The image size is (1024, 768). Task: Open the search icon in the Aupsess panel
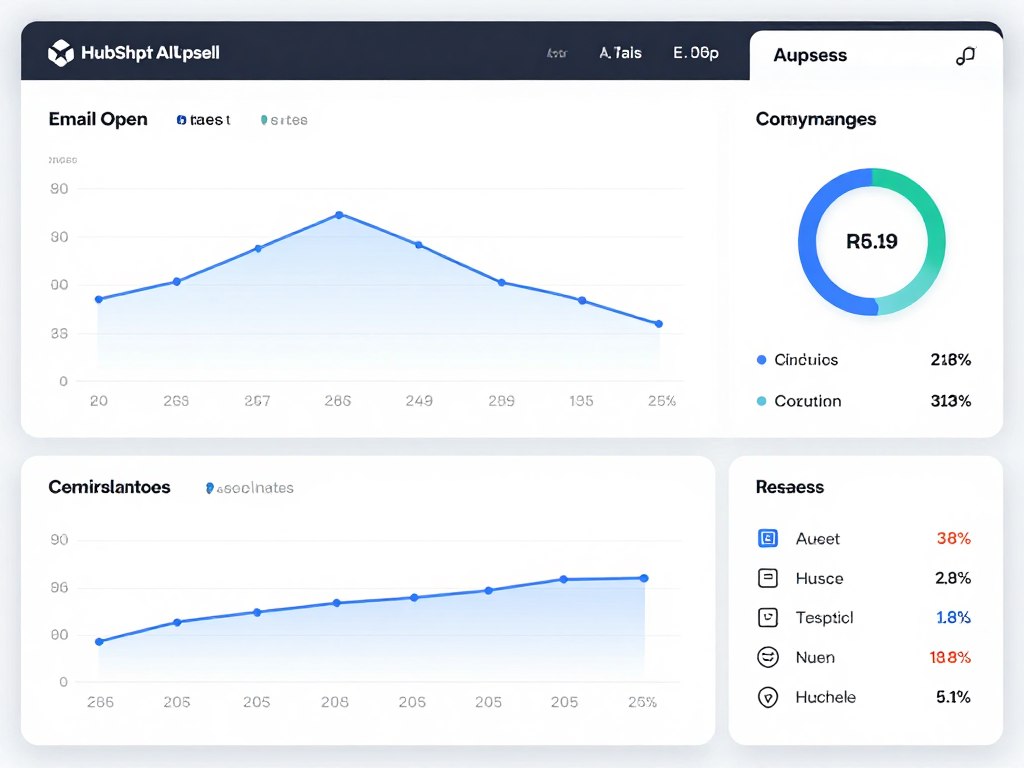click(965, 57)
